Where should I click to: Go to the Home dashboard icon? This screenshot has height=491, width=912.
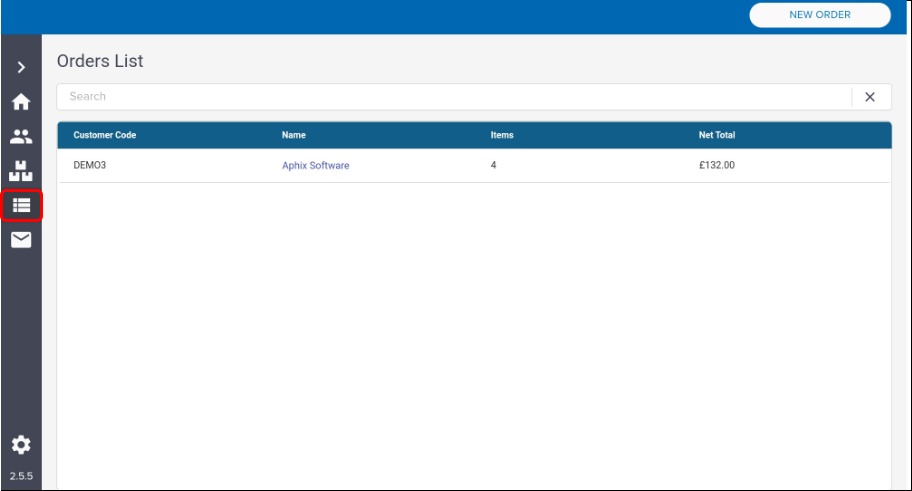pos(21,102)
